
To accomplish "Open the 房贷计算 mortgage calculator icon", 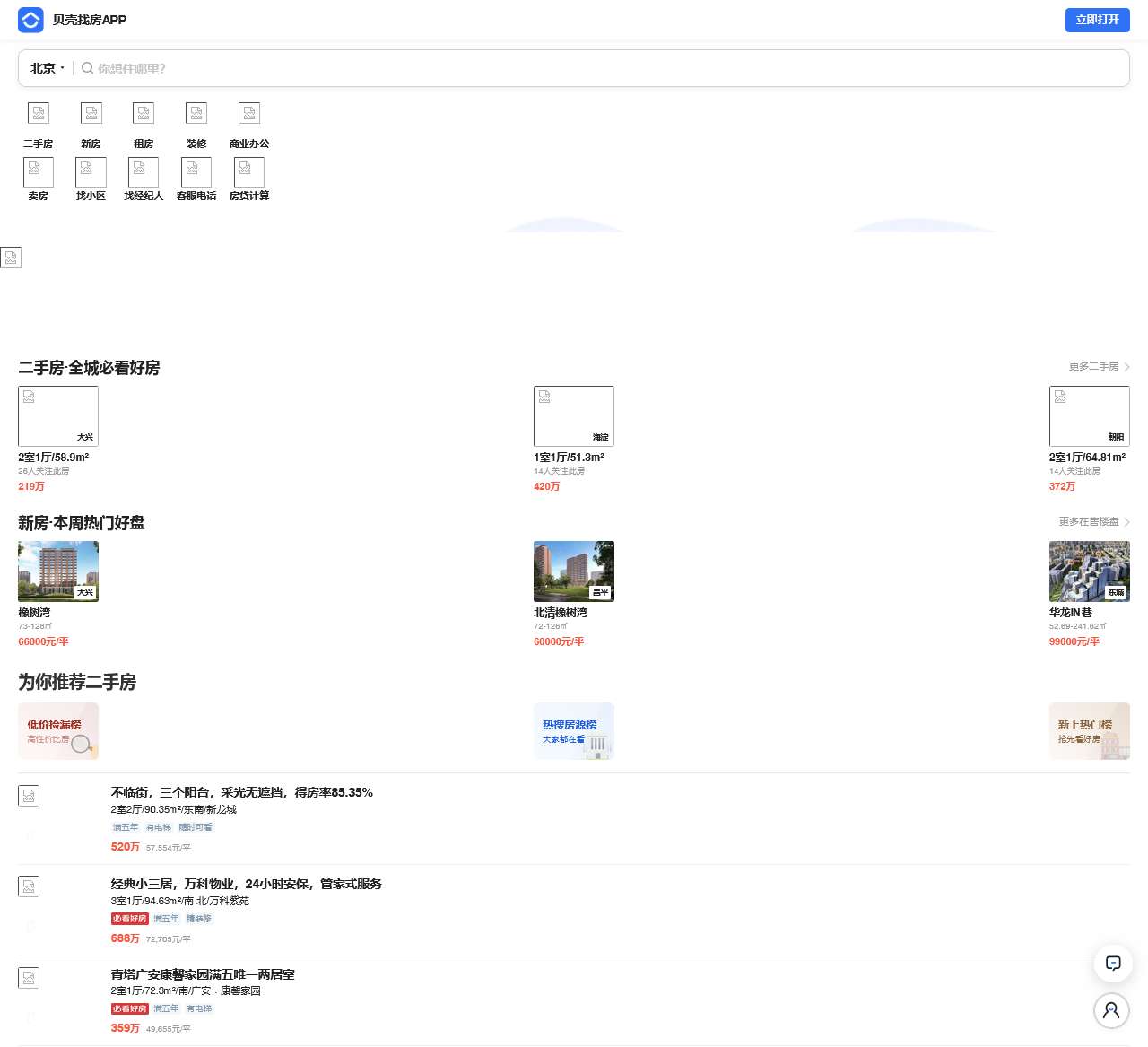I will tap(249, 172).
